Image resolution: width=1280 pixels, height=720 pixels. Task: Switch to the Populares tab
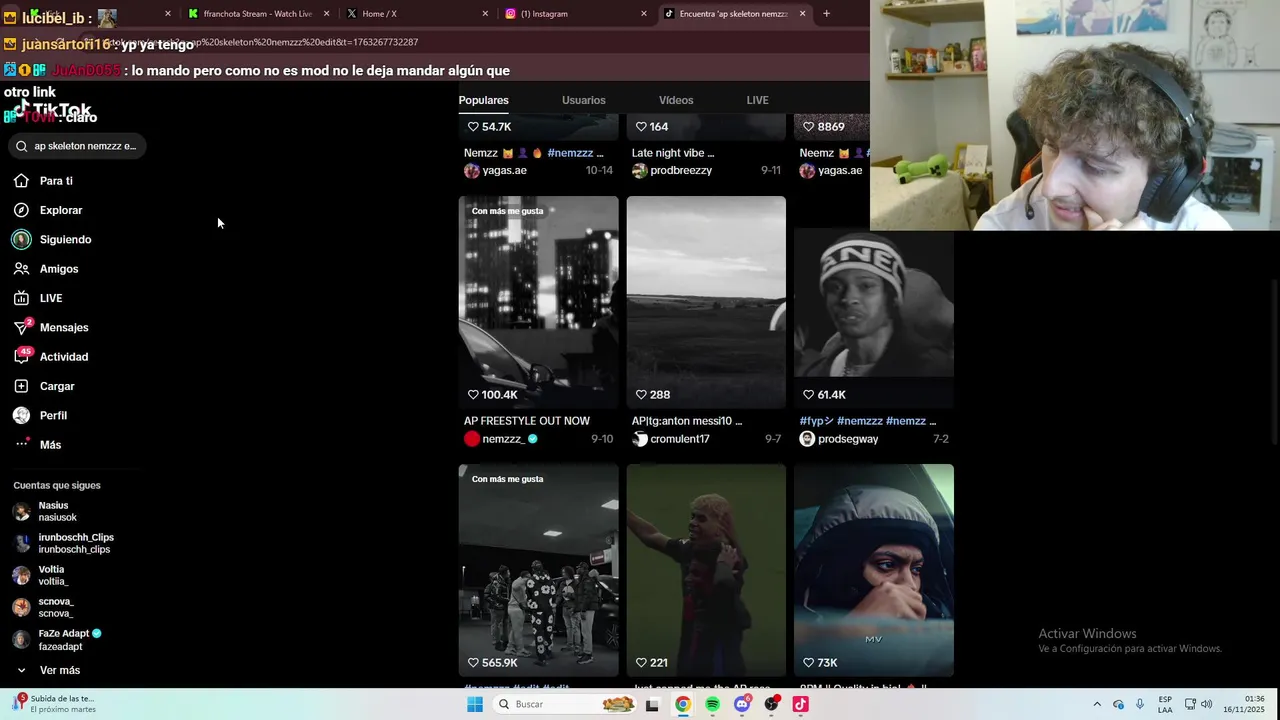click(x=484, y=100)
